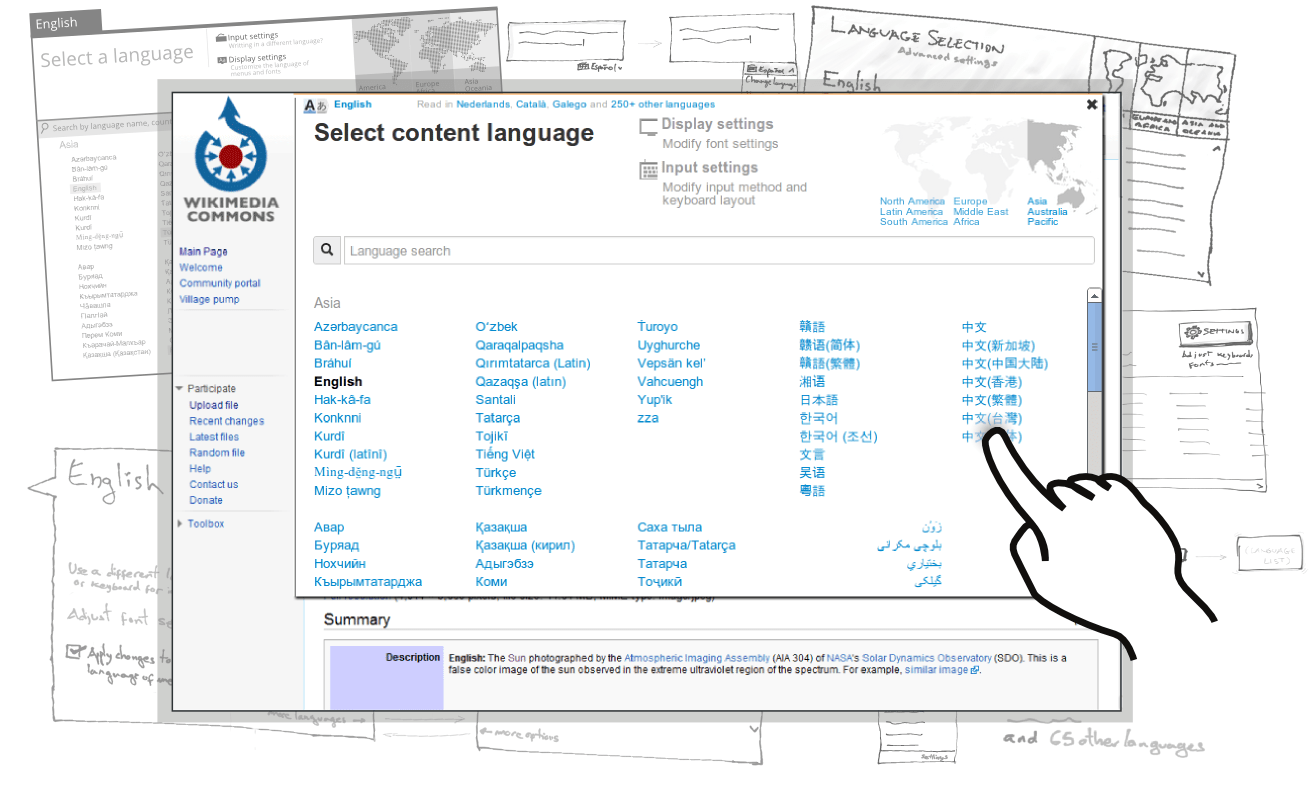The height and width of the screenshot is (787, 1315).
Task: Select the Pacific region link
Action: 1042,221
